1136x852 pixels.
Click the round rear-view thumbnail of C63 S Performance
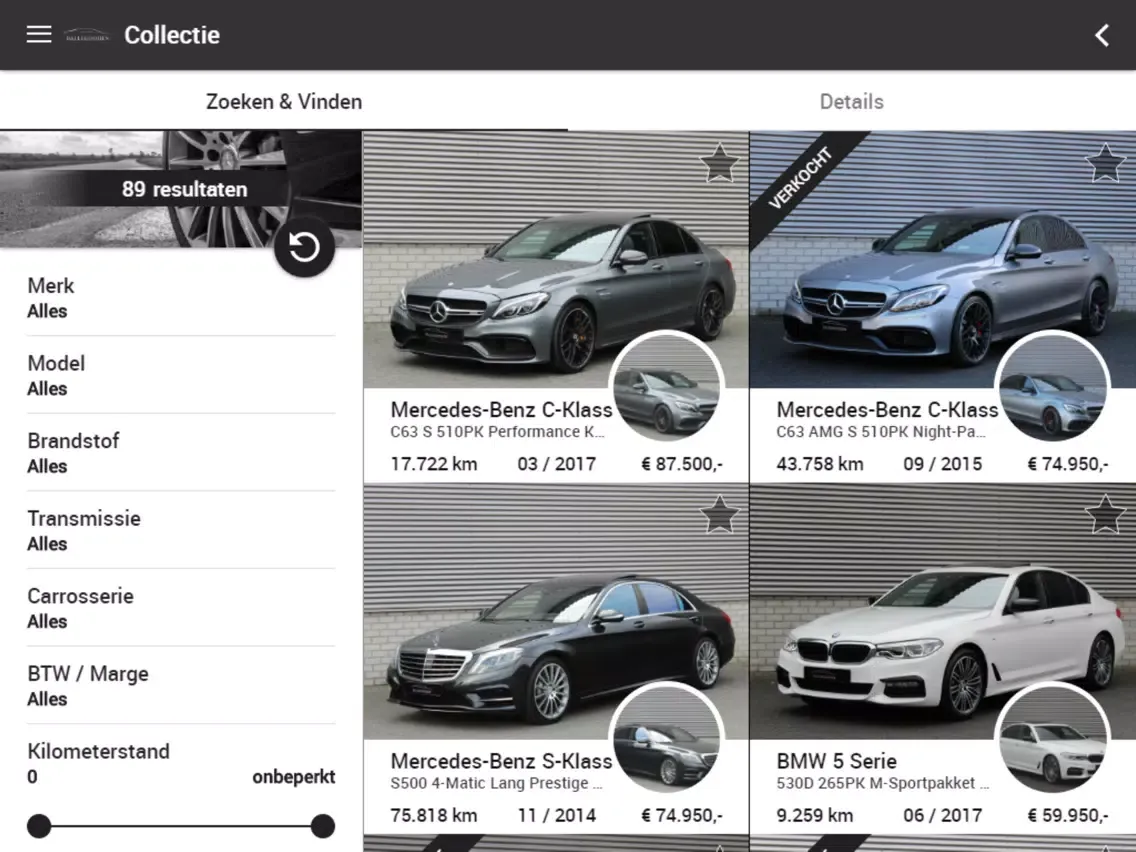pos(667,388)
